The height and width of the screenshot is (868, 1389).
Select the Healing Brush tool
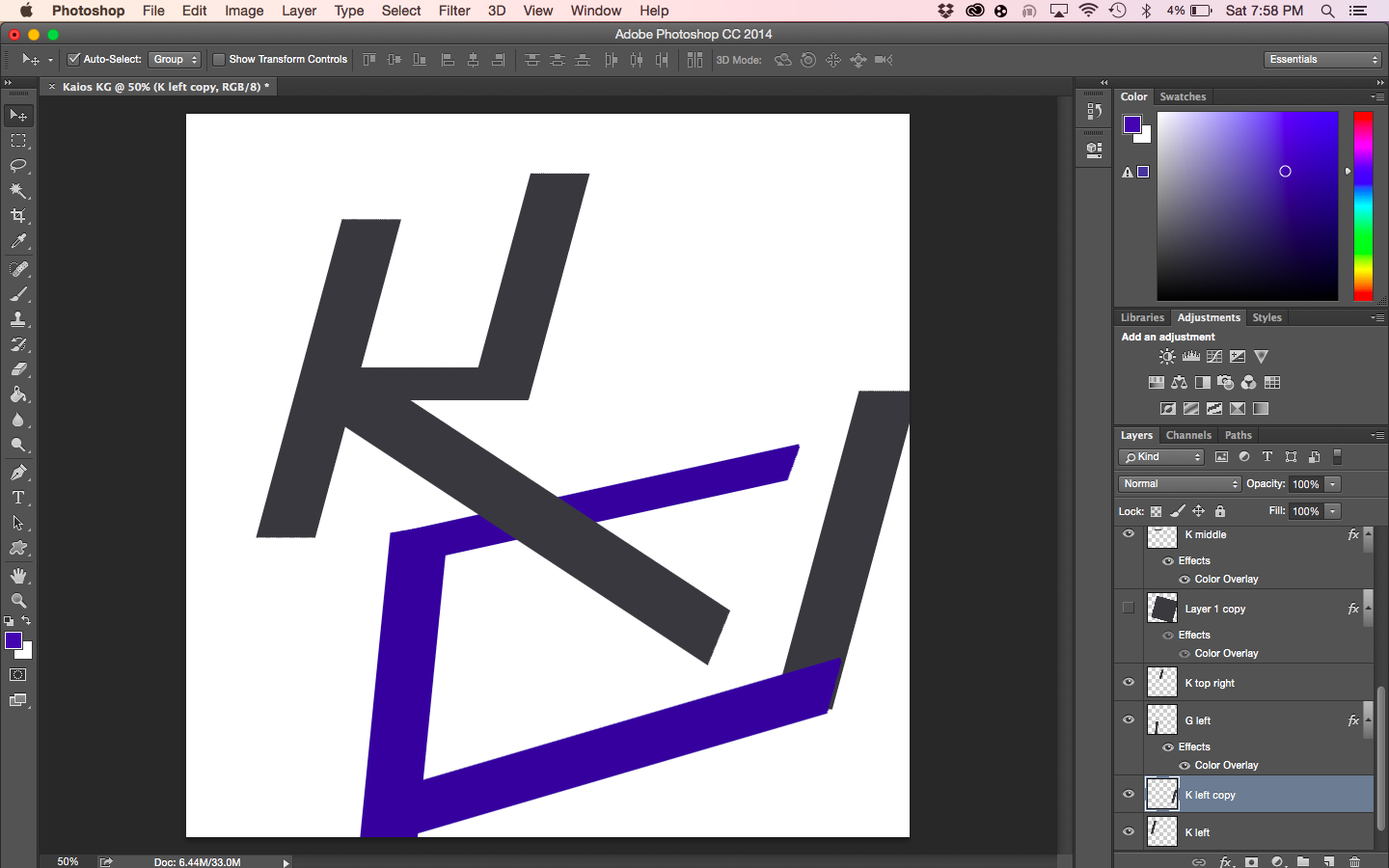click(18, 269)
